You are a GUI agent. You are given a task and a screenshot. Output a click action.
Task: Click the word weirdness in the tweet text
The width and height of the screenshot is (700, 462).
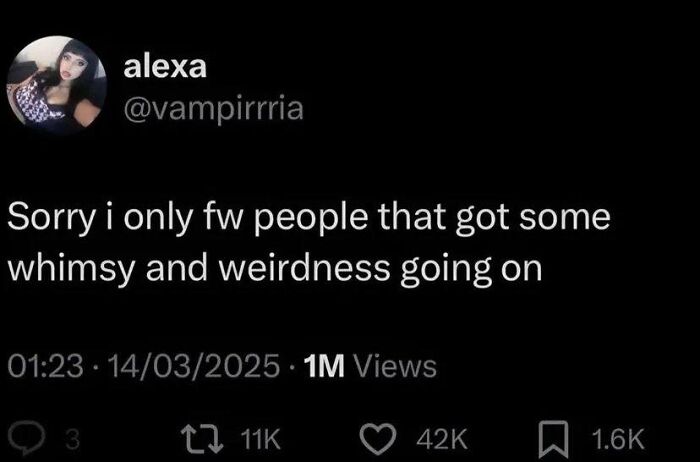click(x=305, y=266)
